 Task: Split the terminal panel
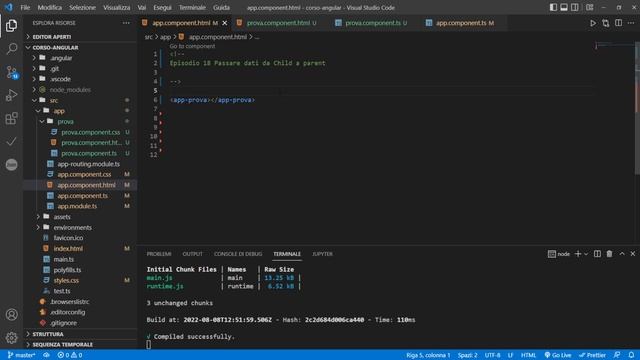(x=597, y=254)
